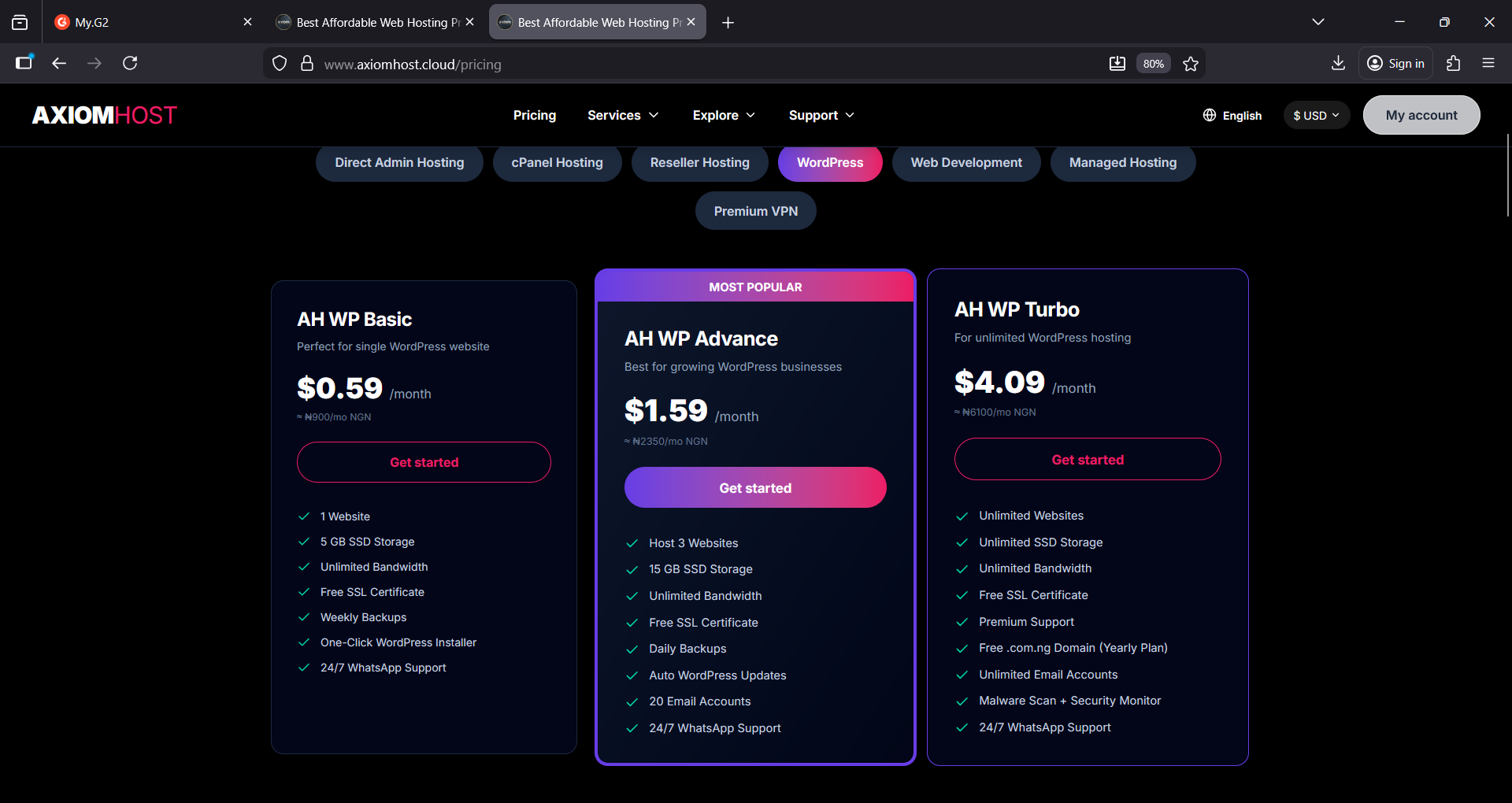Bookmark this page with the star

pyautogui.click(x=1191, y=64)
